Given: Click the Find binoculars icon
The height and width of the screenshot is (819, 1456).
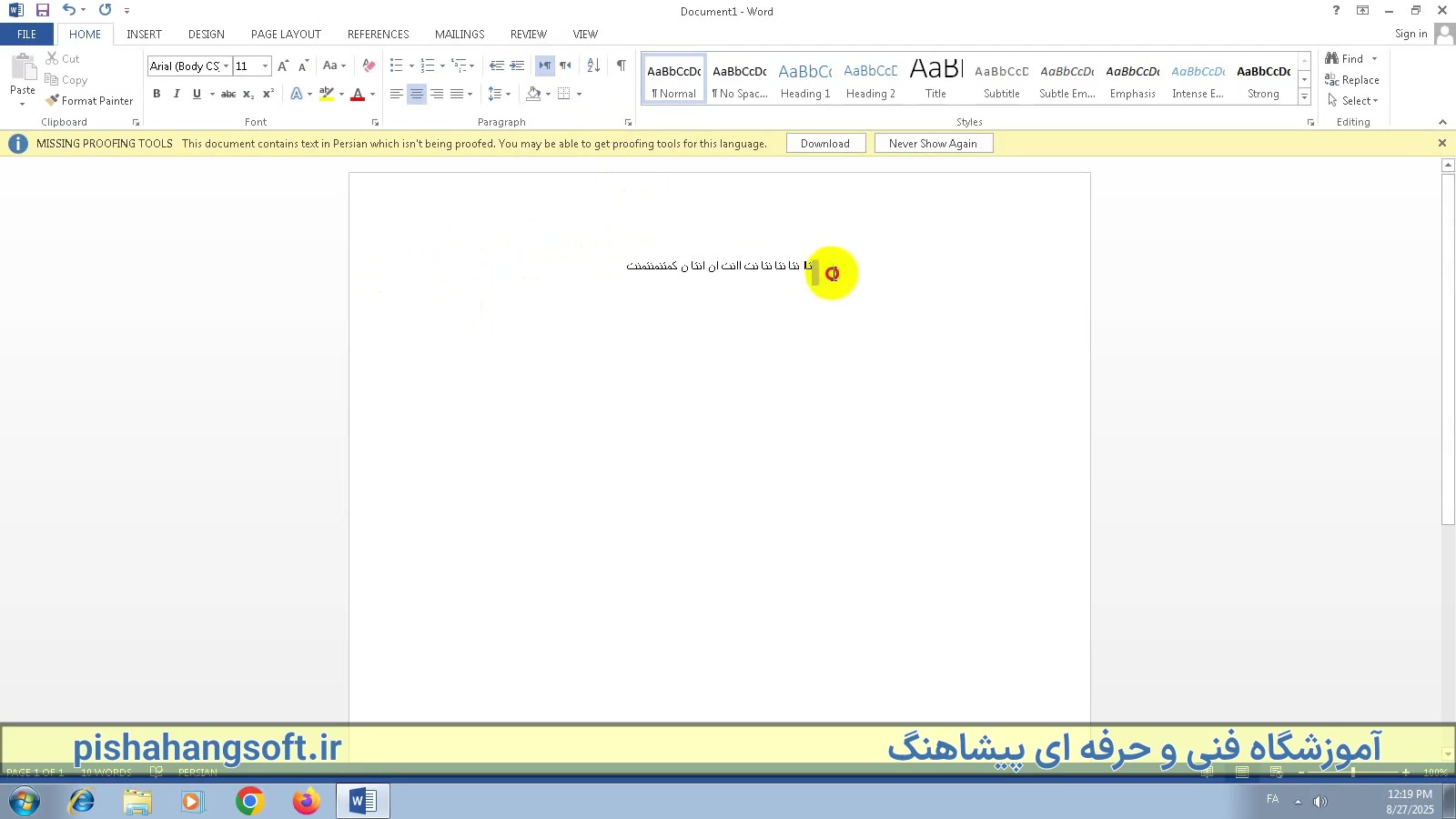Looking at the screenshot, I should tap(1332, 58).
